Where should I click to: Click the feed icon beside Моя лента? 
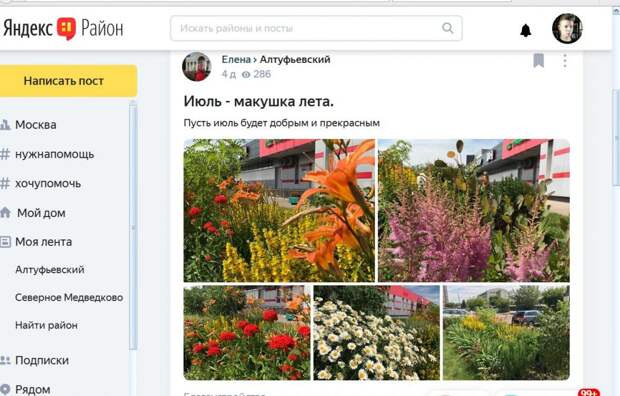(x=5, y=242)
